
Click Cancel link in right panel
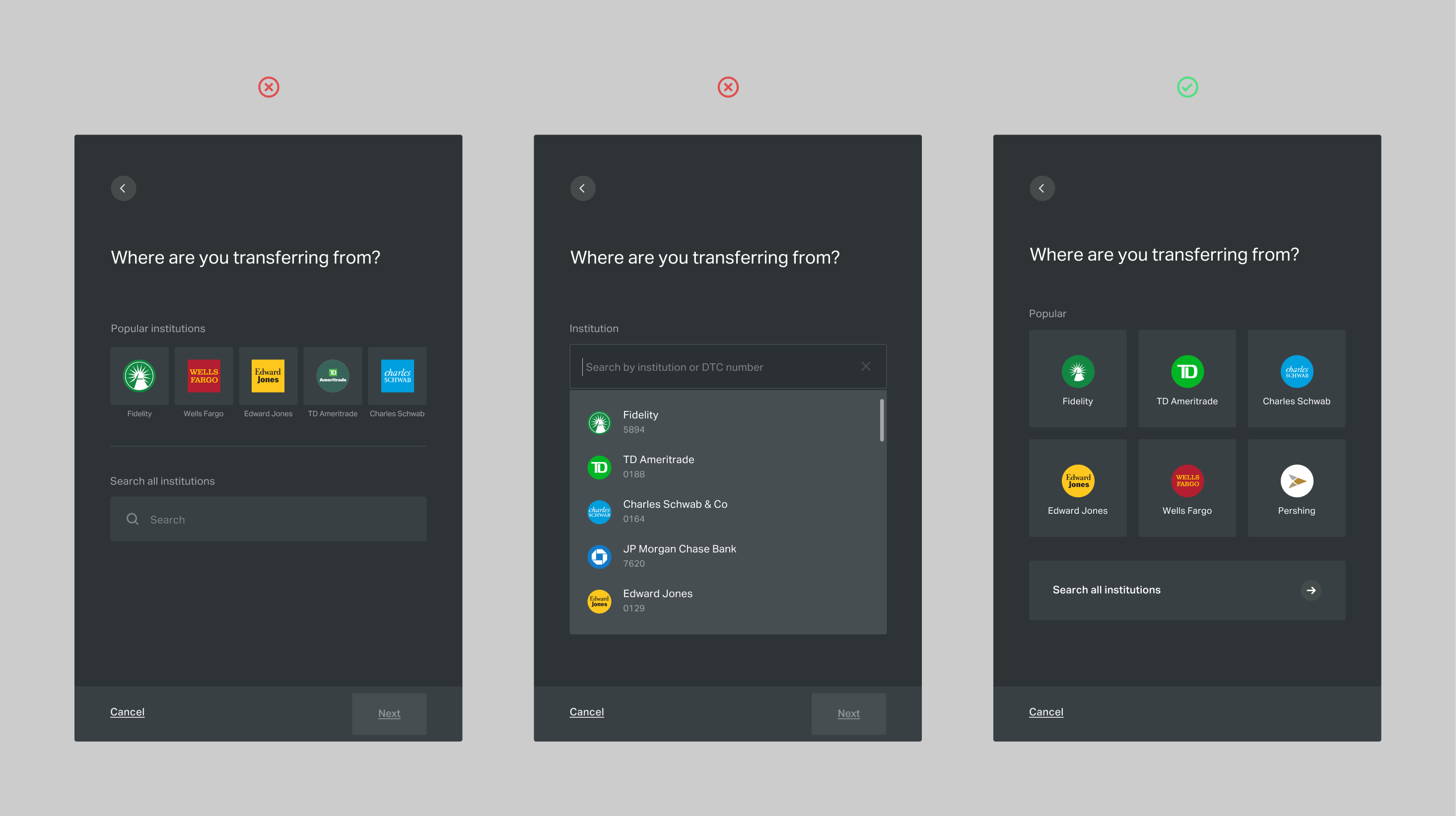click(1045, 712)
